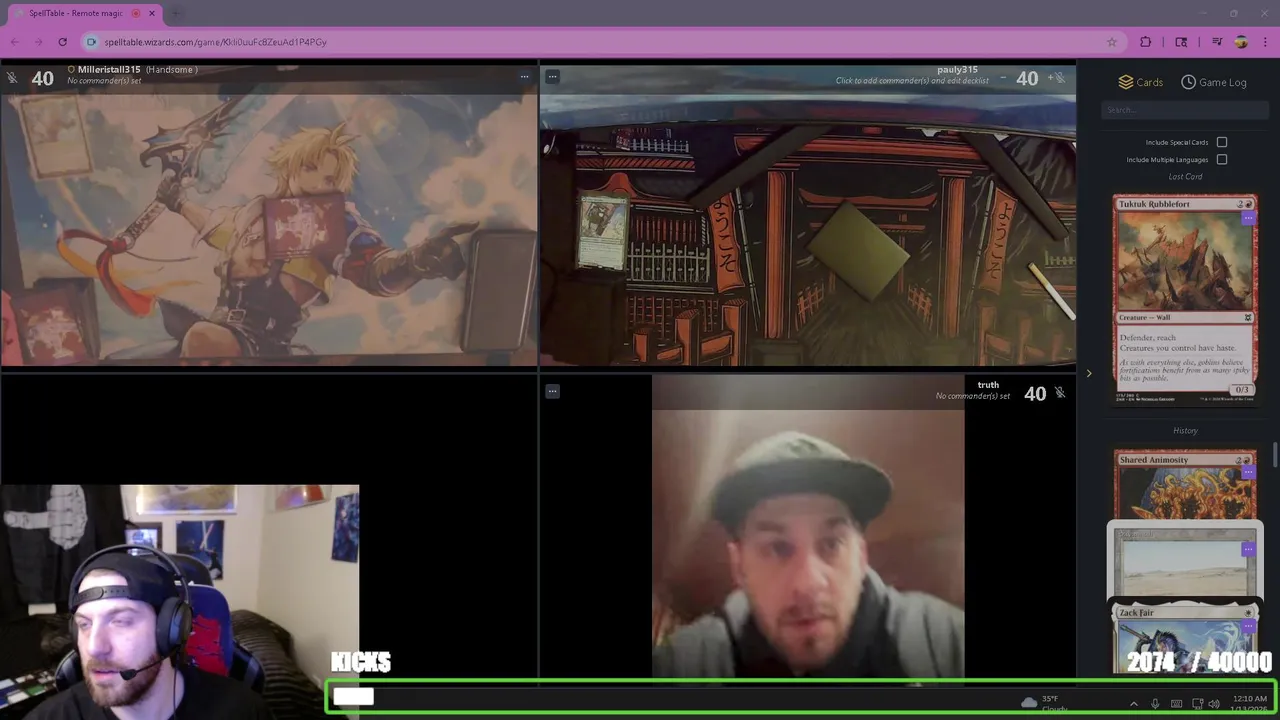
Task: Bookmark this page with star icon
Action: pos(1112,42)
